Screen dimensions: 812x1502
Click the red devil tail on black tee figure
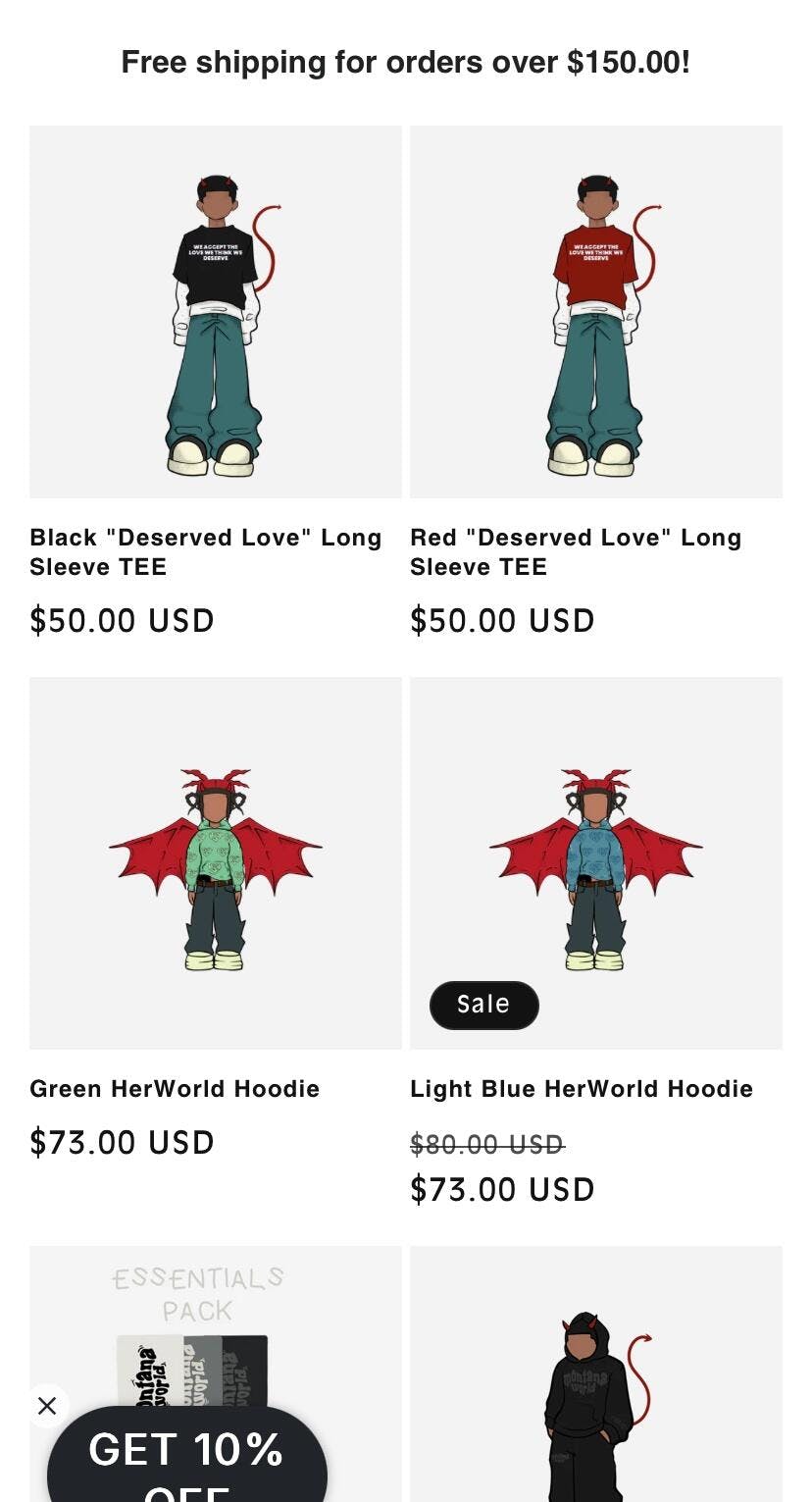coord(265,245)
